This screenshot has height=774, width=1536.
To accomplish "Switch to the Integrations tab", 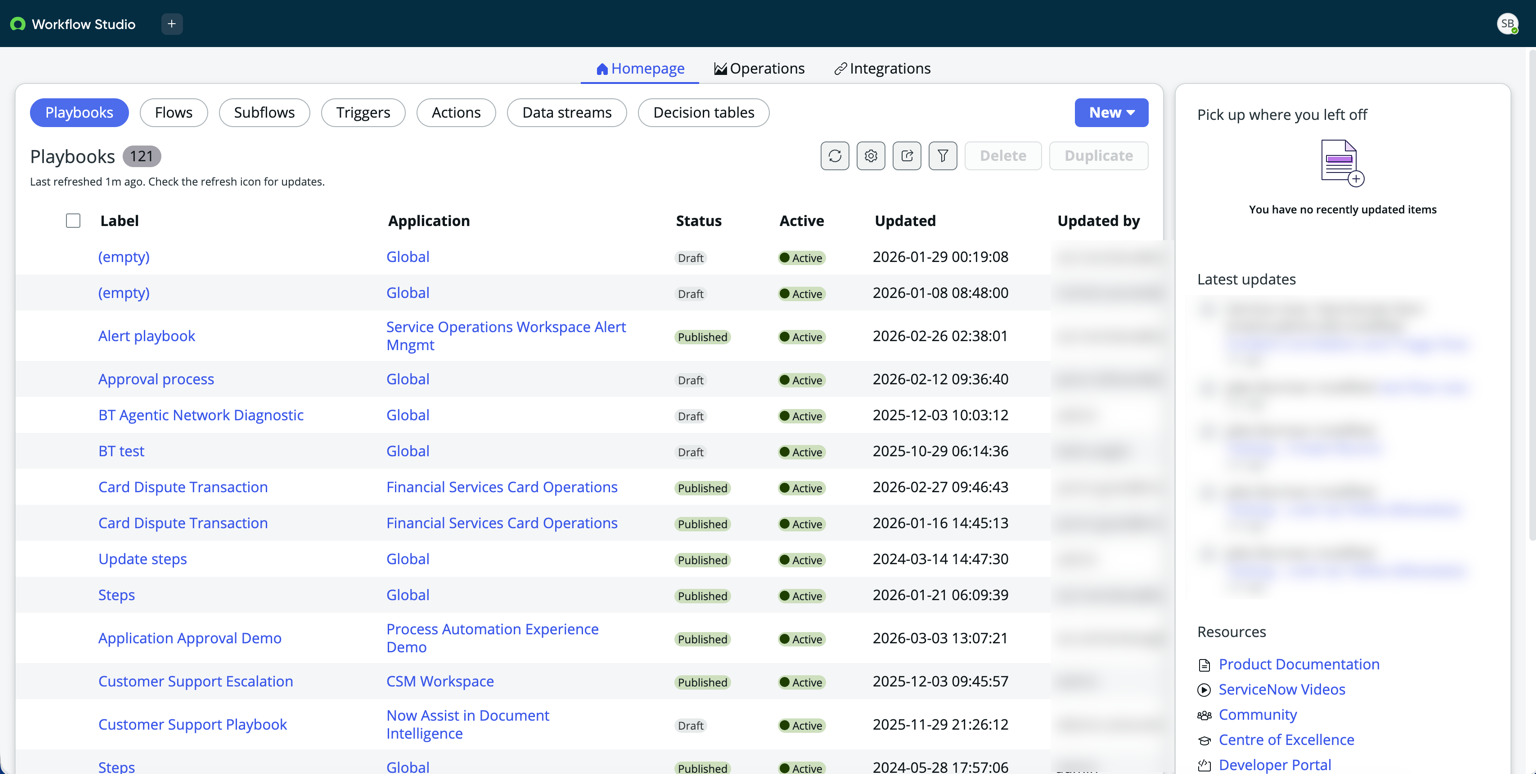I will click(882, 69).
